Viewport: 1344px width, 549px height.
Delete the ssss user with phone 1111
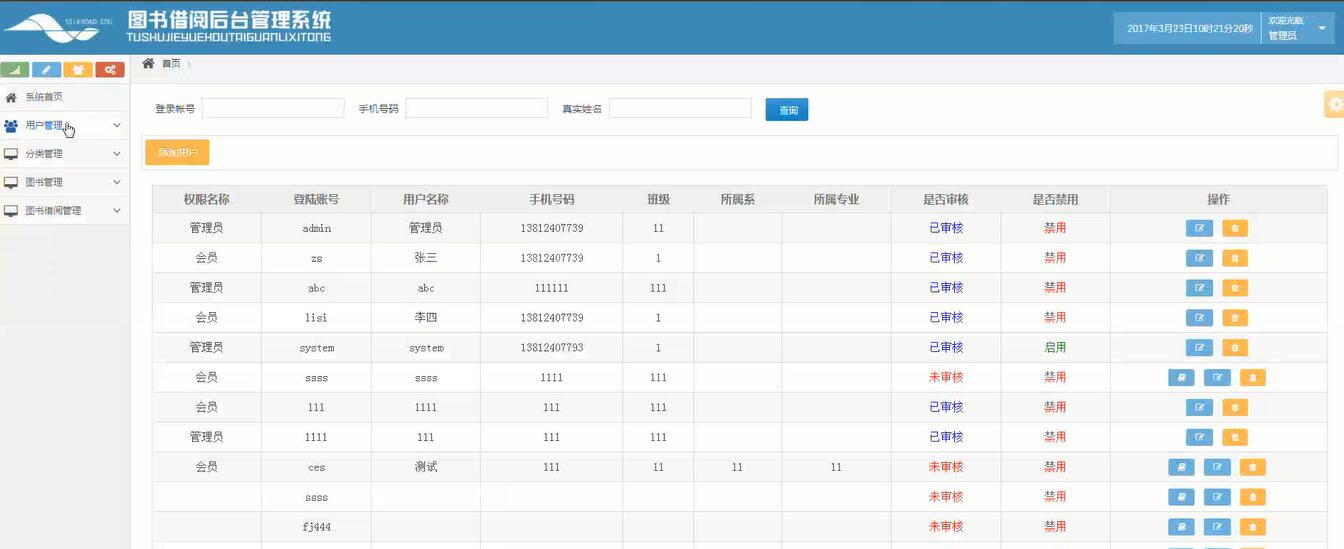1253,378
